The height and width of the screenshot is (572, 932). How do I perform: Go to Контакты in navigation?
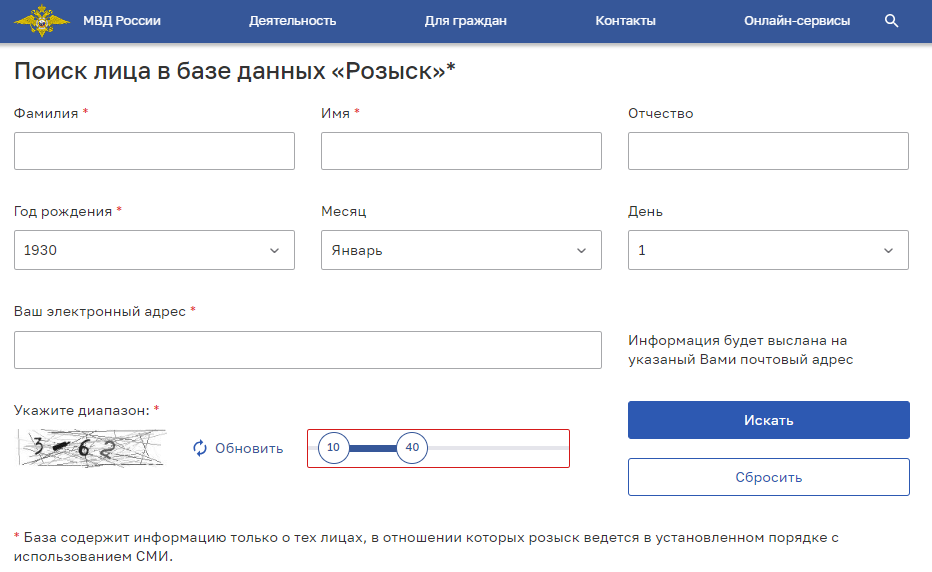point(625,21)
